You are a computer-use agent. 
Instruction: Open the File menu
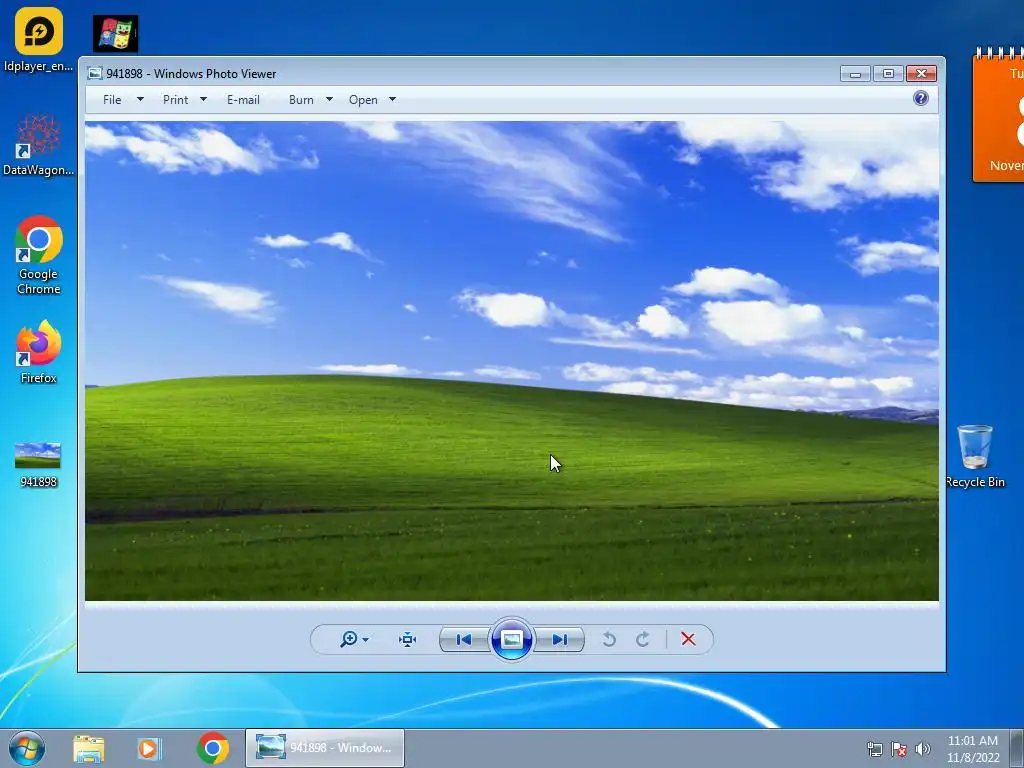[112, 100]
